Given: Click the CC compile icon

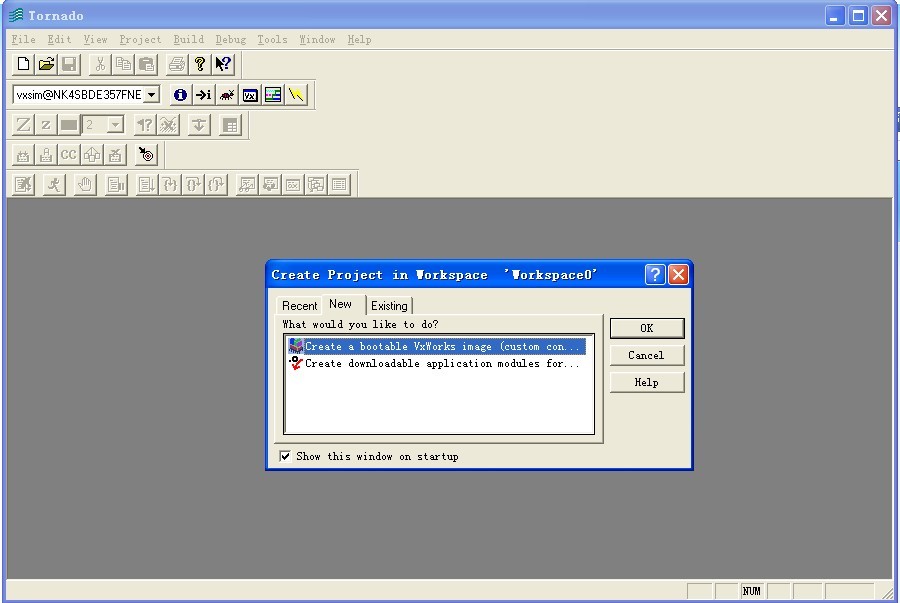Looking at the screenshot, I should 69,155.
